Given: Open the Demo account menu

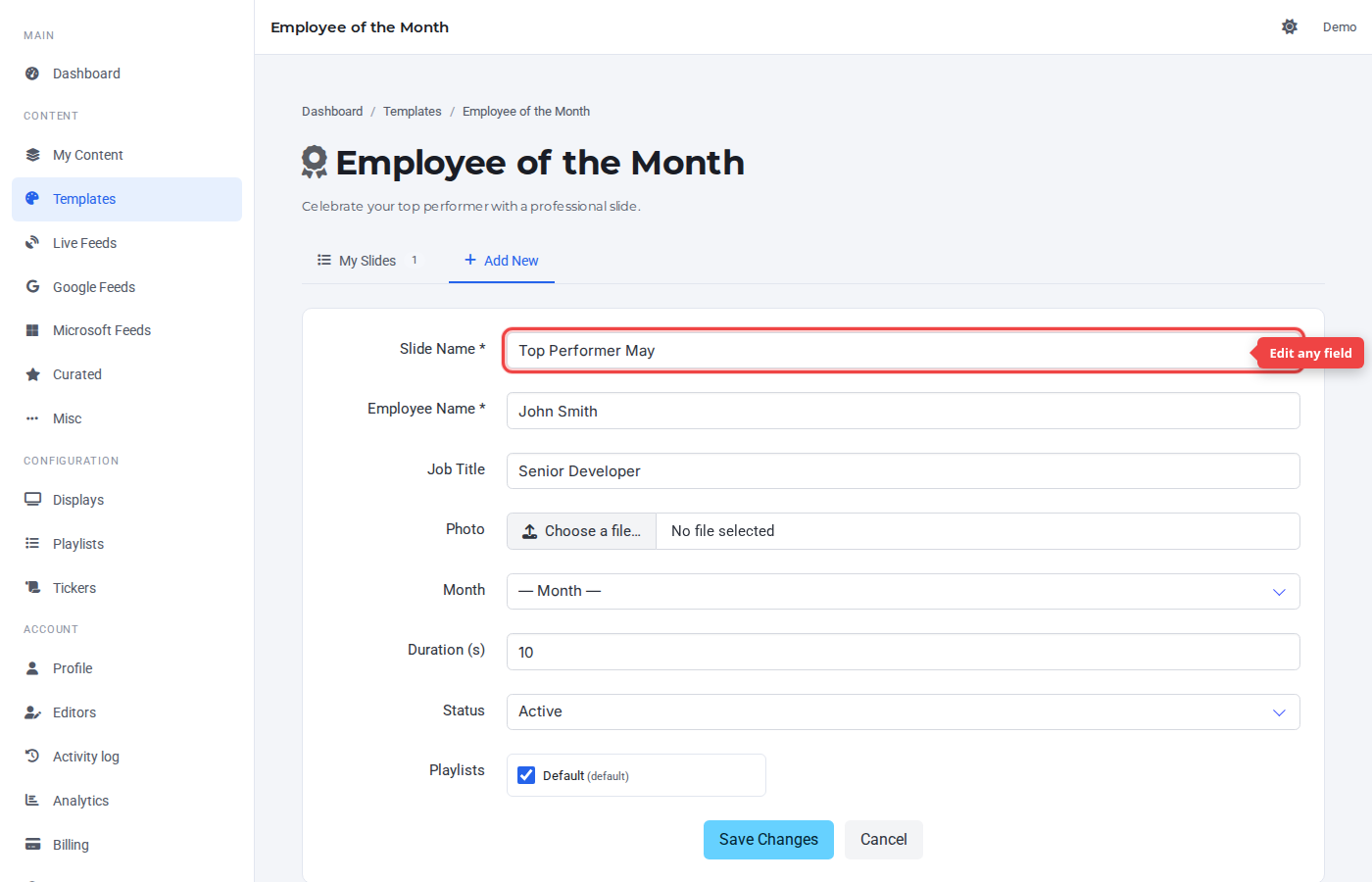Looking at the screenshot, I should point(1340,26).
